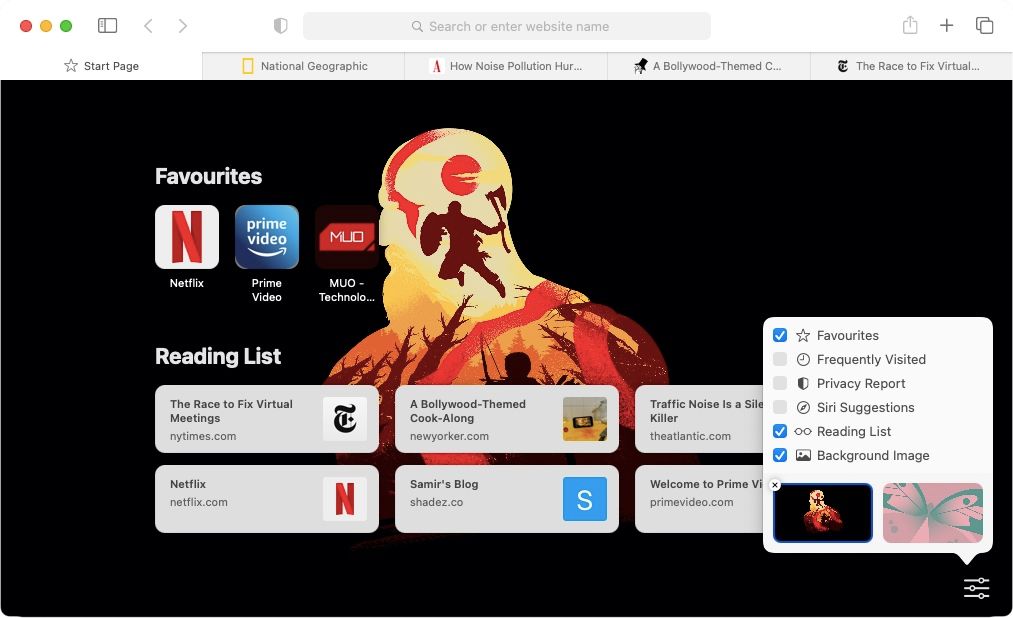Click the Tab Overview icon
The width and height of the screenshot is (1013, 618).
point(984,25)
